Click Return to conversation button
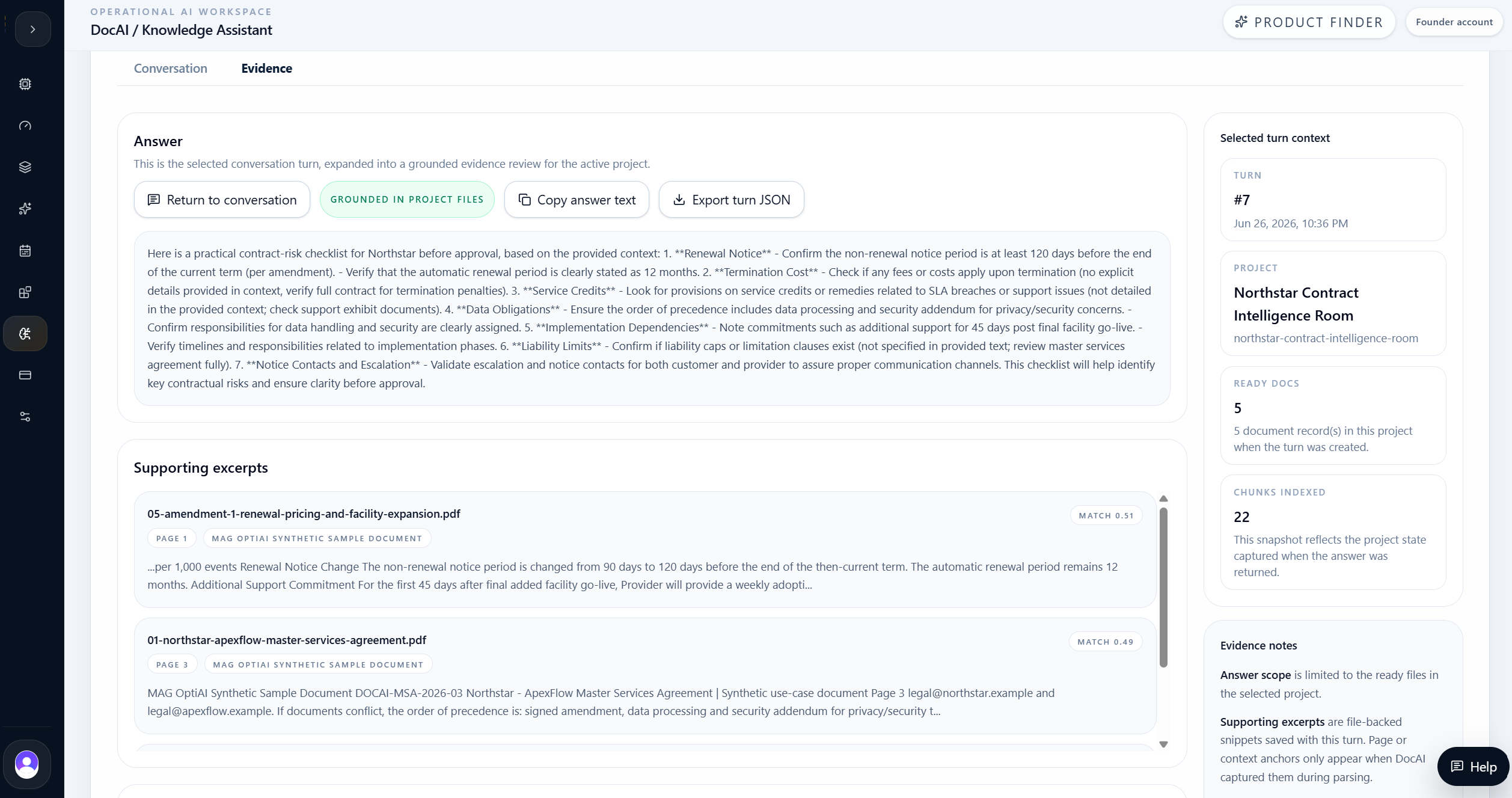This screenshot has height=798, width=1512. click(222, 200)
